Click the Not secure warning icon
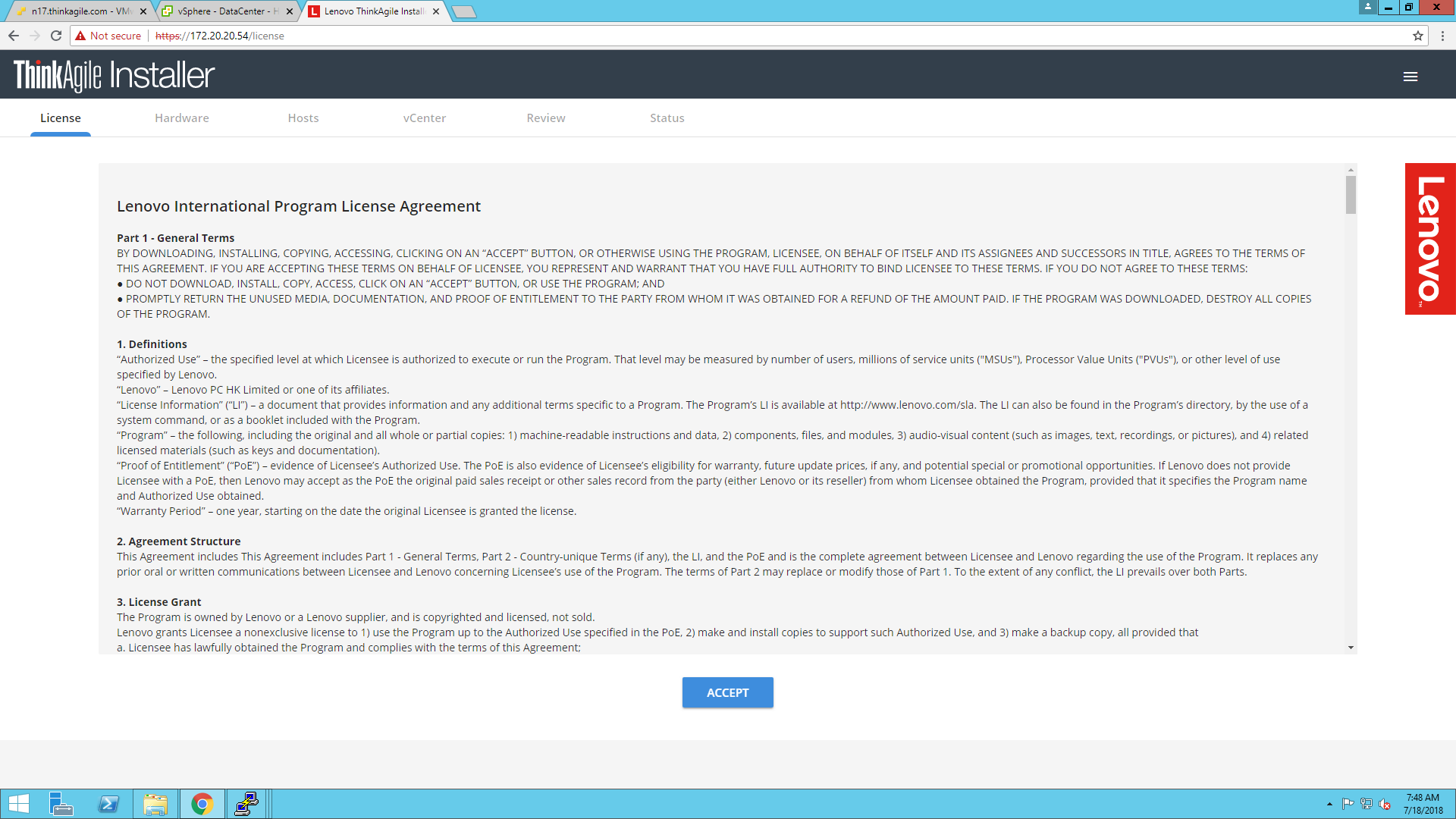Viewport: 1456px width, 819px height. 81,36
